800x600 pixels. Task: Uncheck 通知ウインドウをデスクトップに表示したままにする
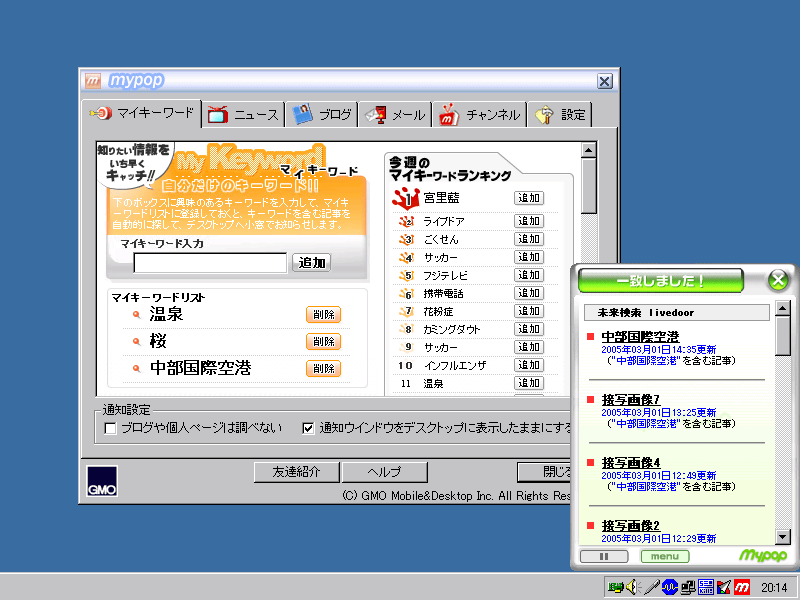308,428
